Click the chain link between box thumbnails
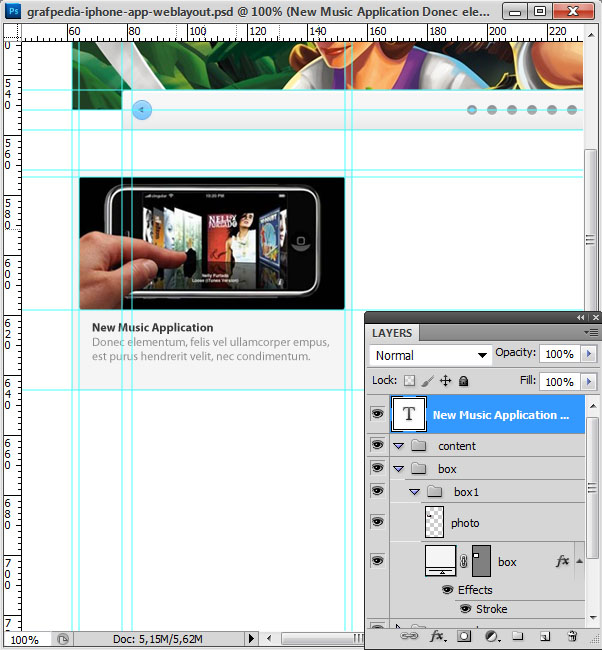 pyautogui.click(x=464, y=561)
